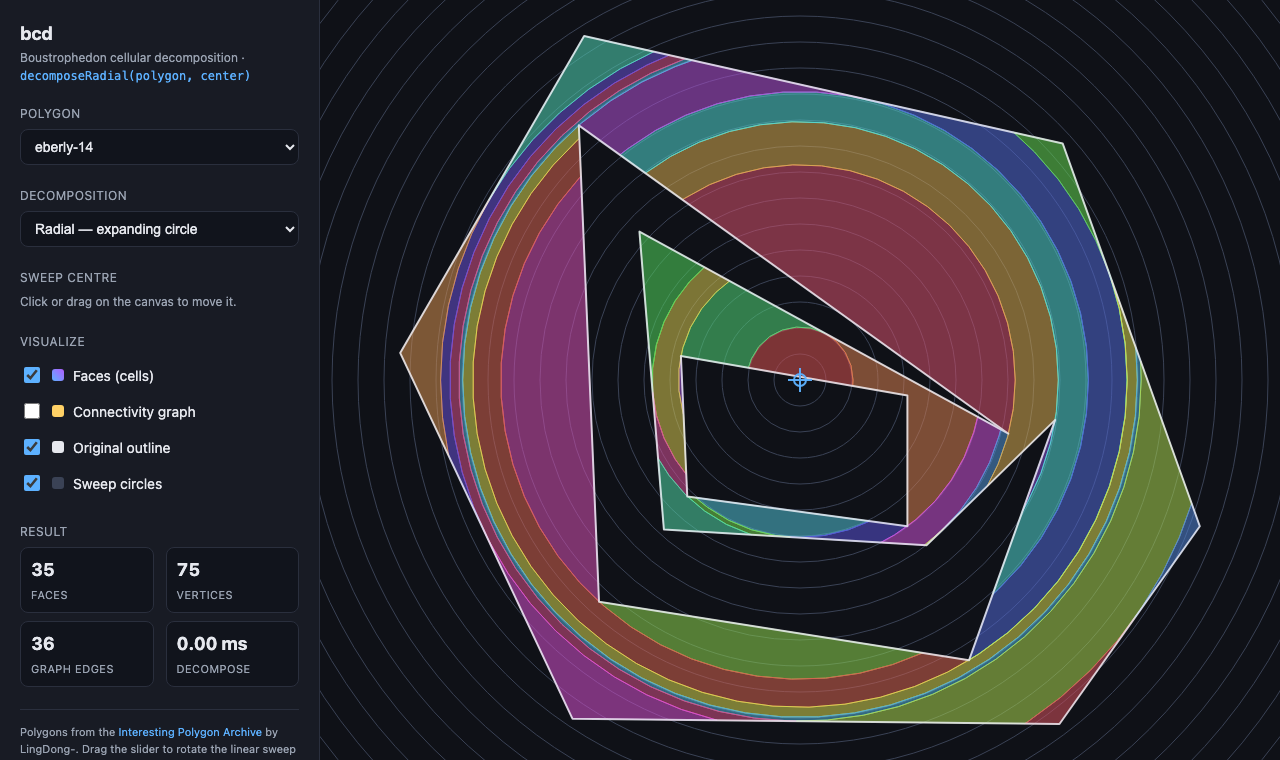Click the Connectivity graph label text
This screenshot has height=760, width=1280.
point(134,412)
